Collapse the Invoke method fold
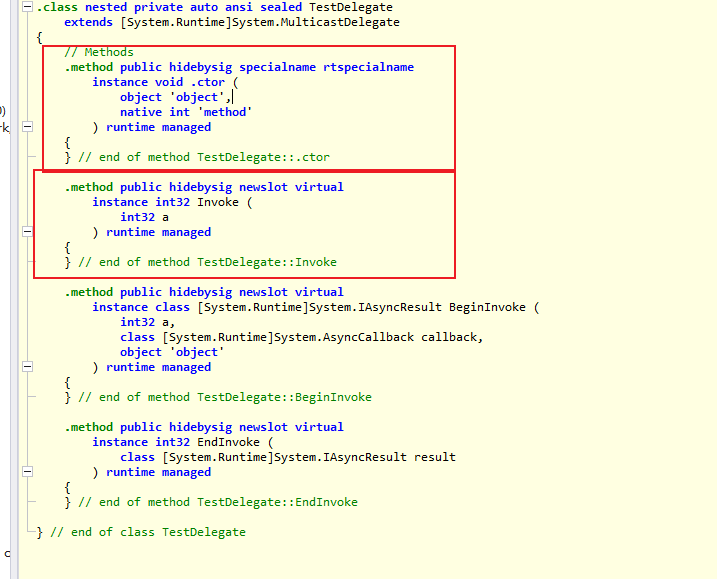Viewport: 717px width, 579px height. point(27,232)
